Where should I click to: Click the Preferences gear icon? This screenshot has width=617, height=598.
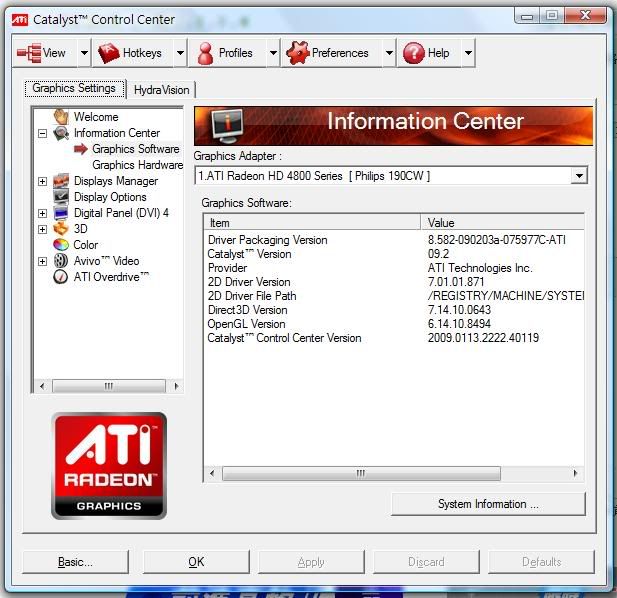click(297, 53)
